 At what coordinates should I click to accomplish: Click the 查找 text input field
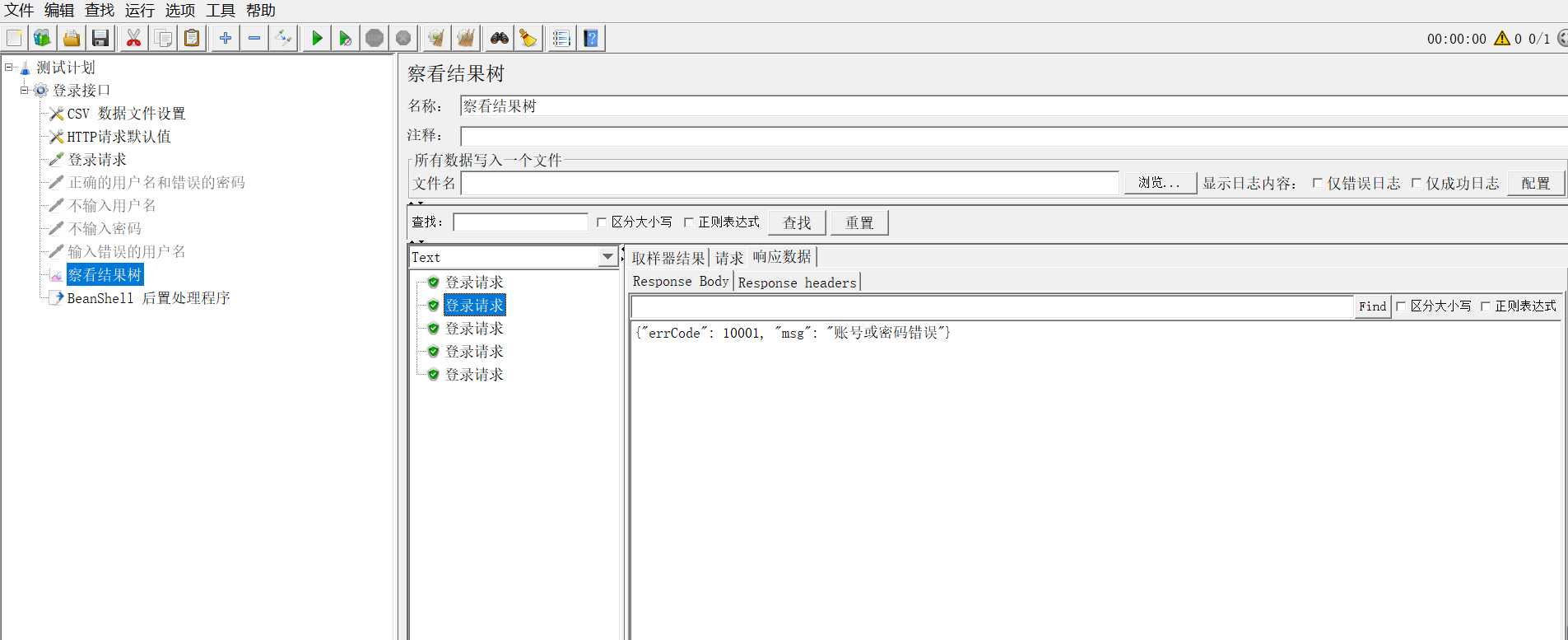pos(520,222)
